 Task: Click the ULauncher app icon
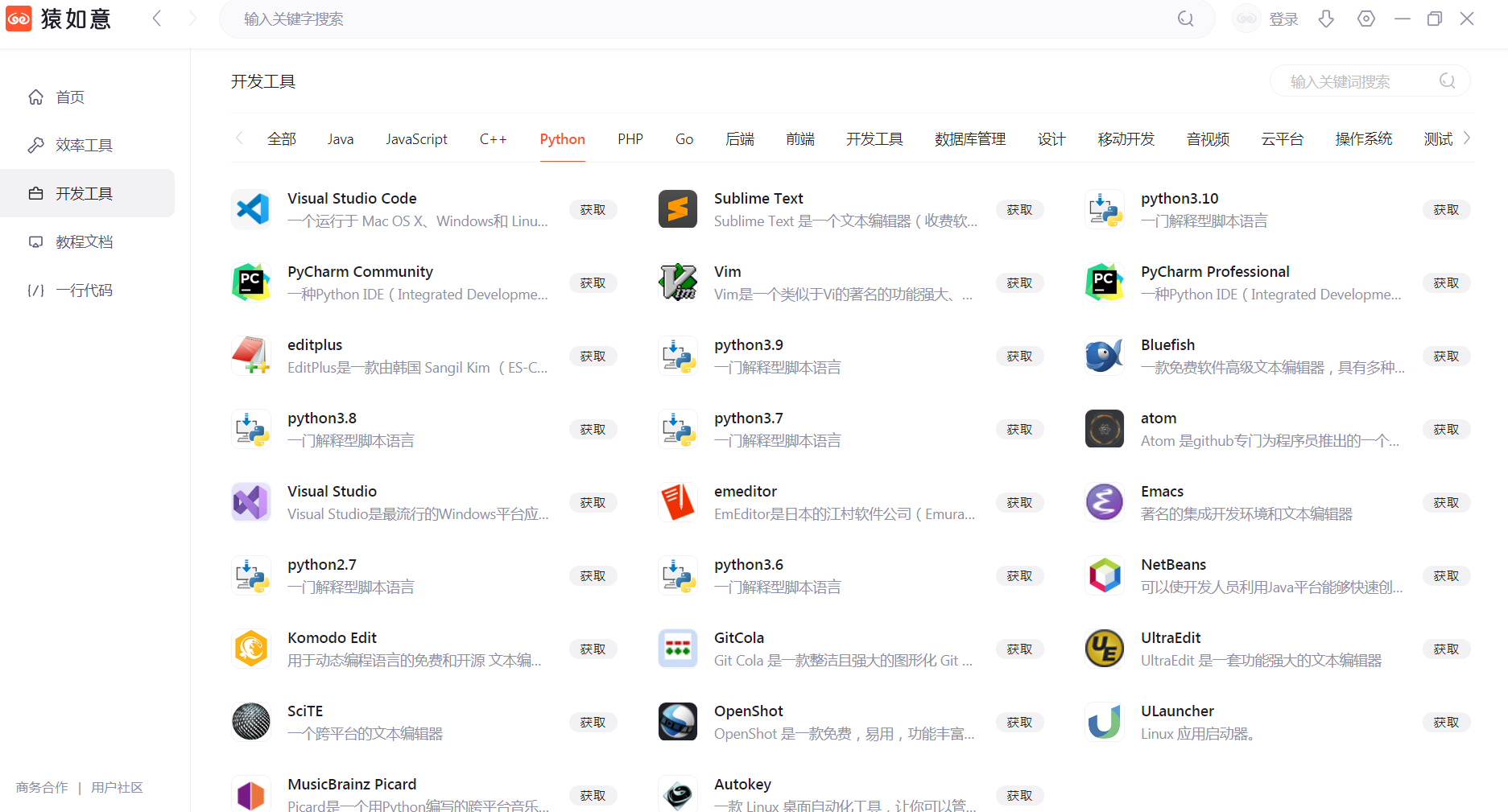click(1105, 722)
